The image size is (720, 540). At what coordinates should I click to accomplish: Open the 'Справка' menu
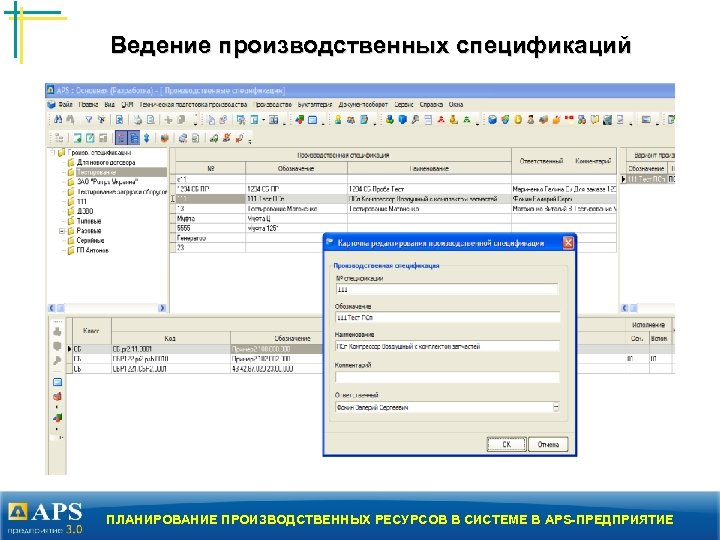click(x=431, y=104)
